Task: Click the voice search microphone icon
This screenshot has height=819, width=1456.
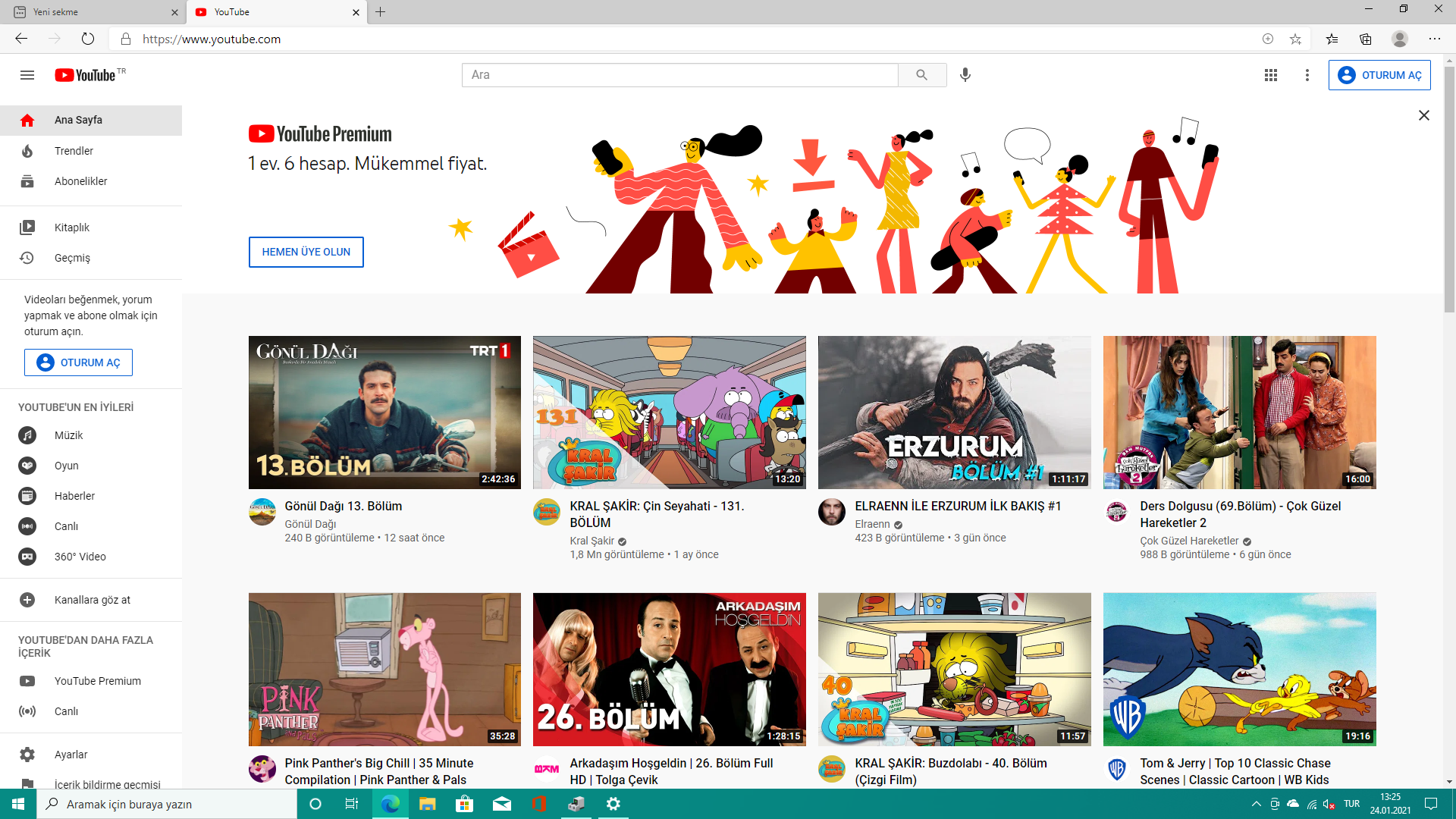Action: pos(965,75)
